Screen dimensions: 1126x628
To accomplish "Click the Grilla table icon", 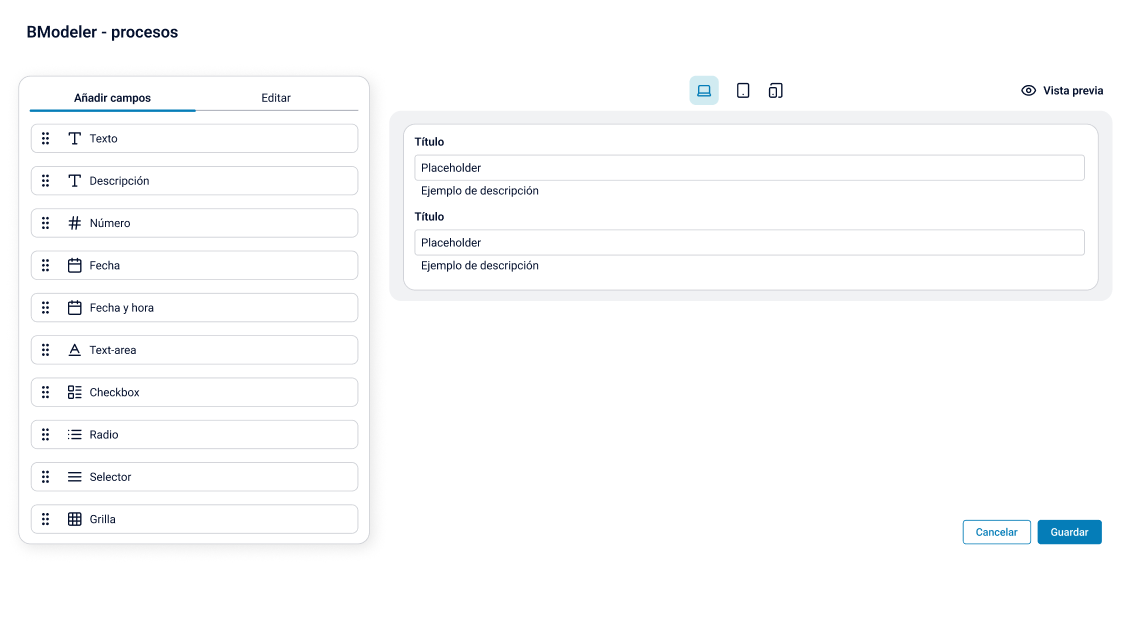I will [x=74, y=519].
